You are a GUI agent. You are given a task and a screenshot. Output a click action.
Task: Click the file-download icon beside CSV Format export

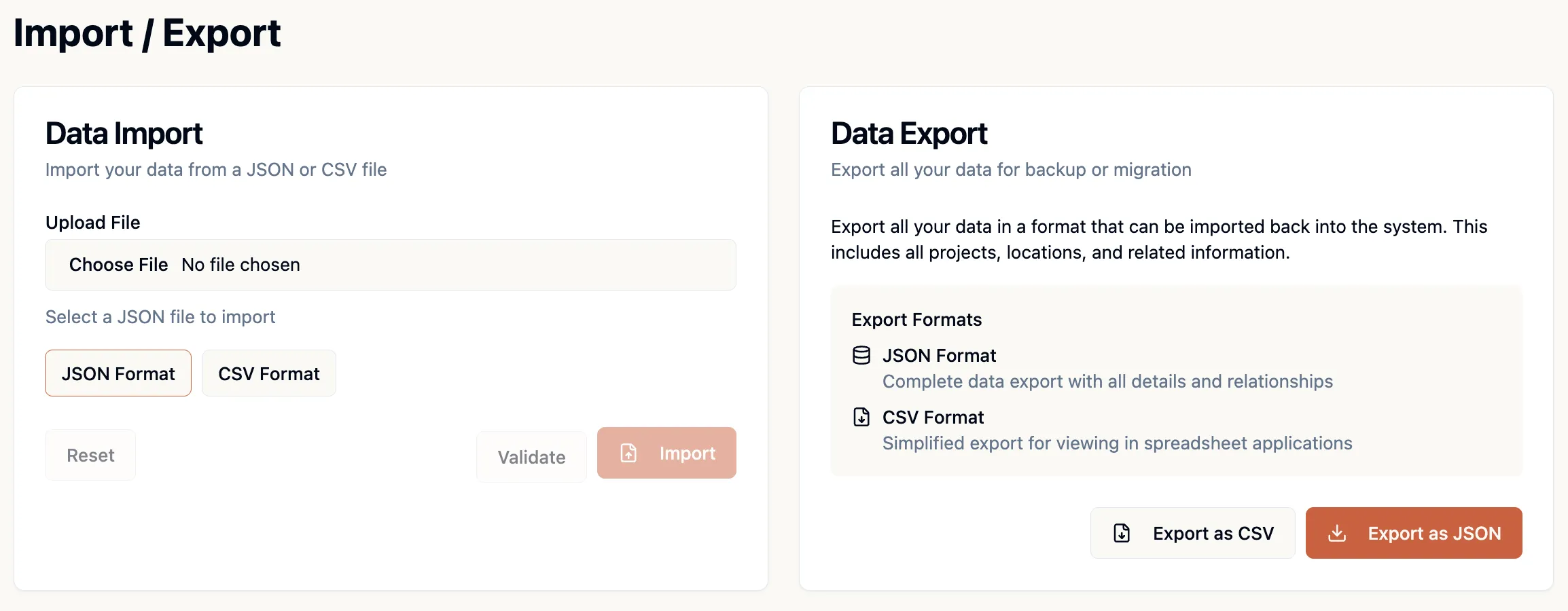861,417
